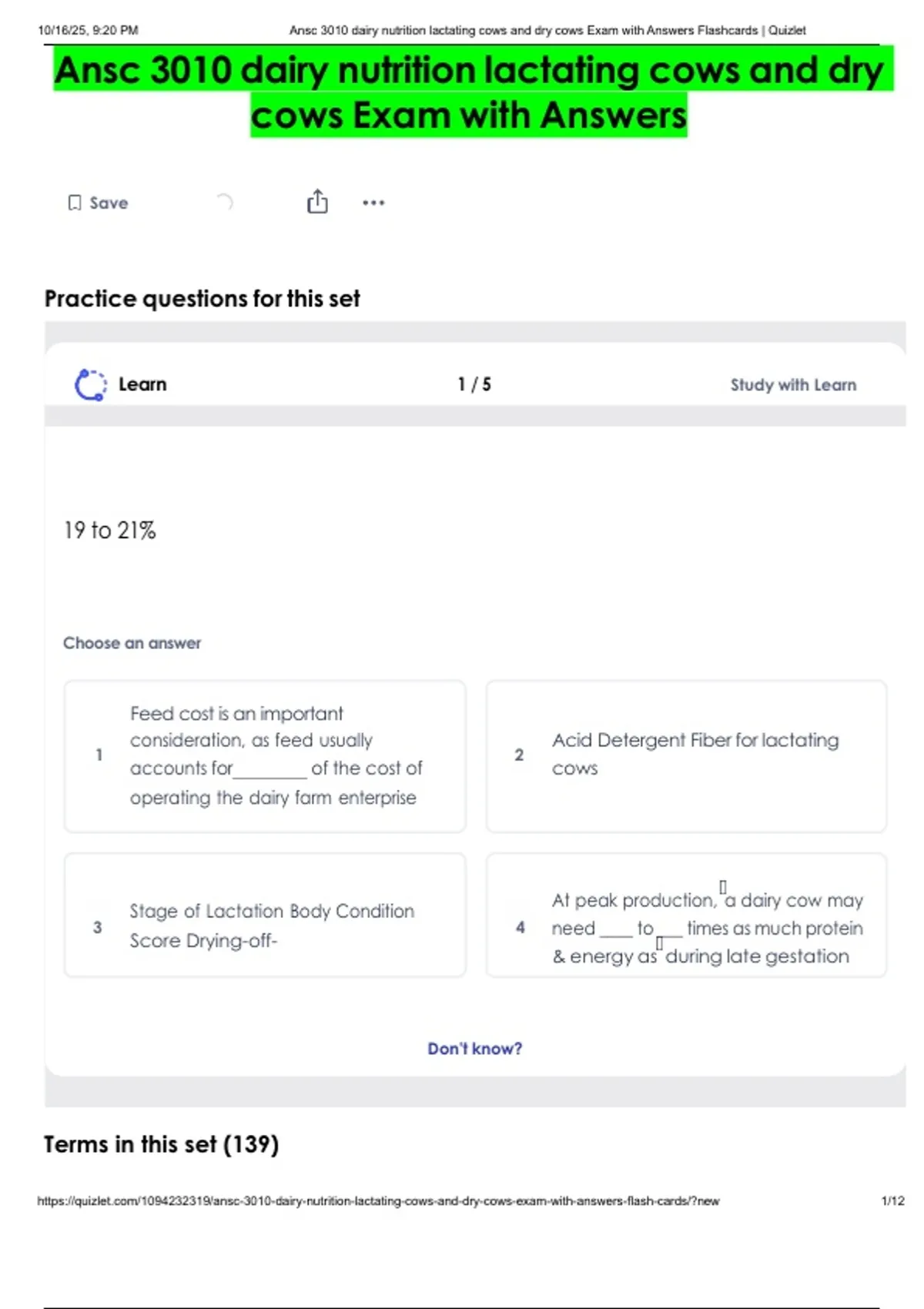Open the three-dot more options menu
The image size is (924, 1309).
click(373, 203)
